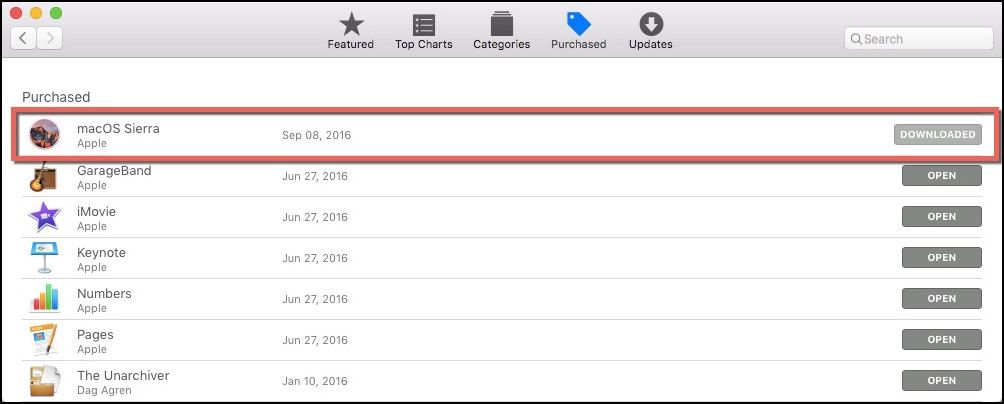The width and height of the screenshot is (1004, 404).
Task: Launch Keynote via Open button
Action: tap(941, 257)
